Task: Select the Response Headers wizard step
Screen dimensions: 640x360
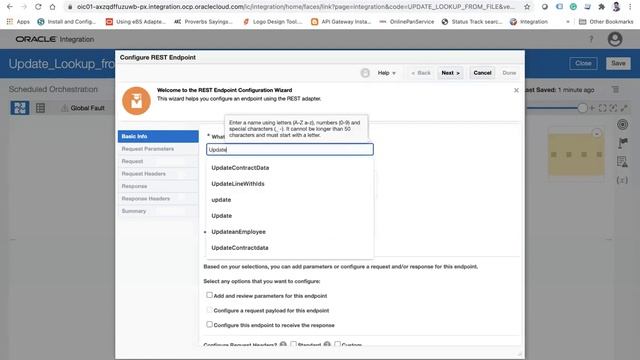Action: (x=158, y=199)
